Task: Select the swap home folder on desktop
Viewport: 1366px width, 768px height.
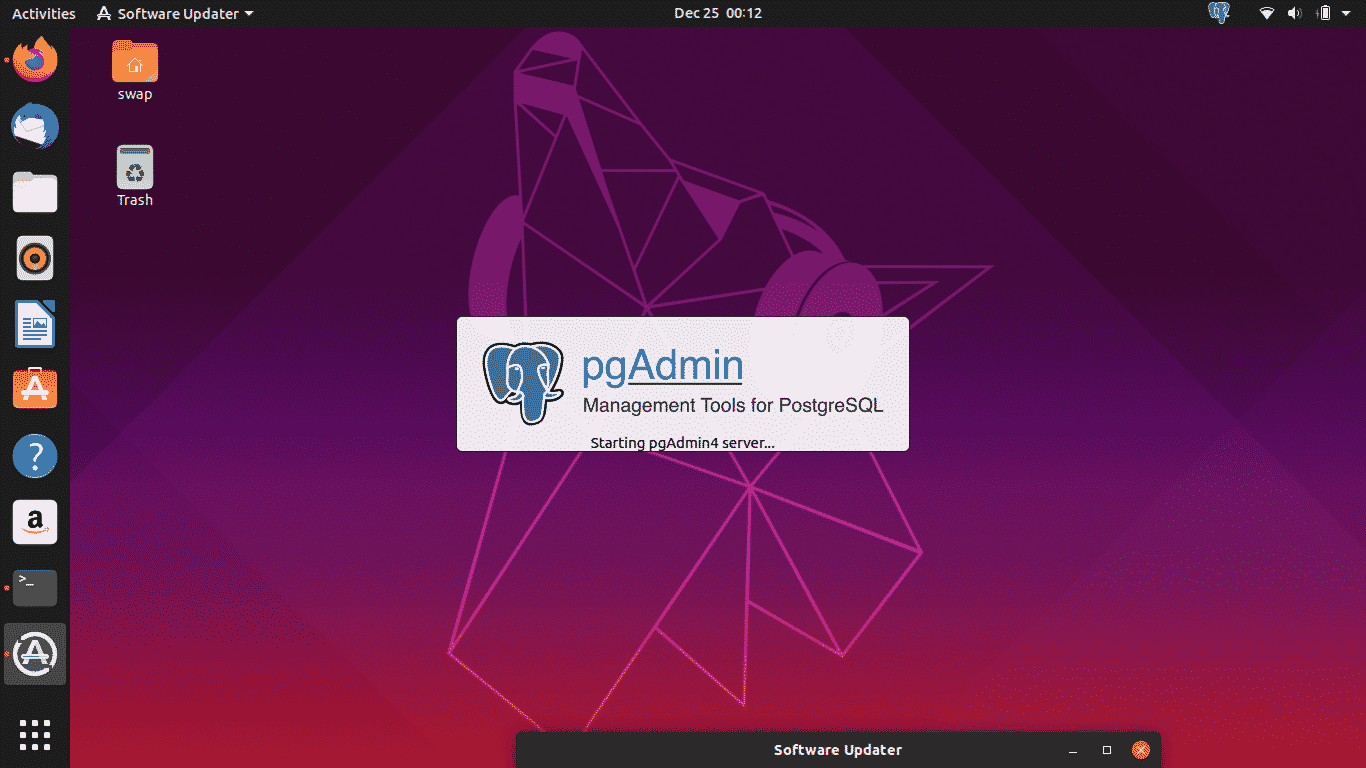Action: pos(135,71)
